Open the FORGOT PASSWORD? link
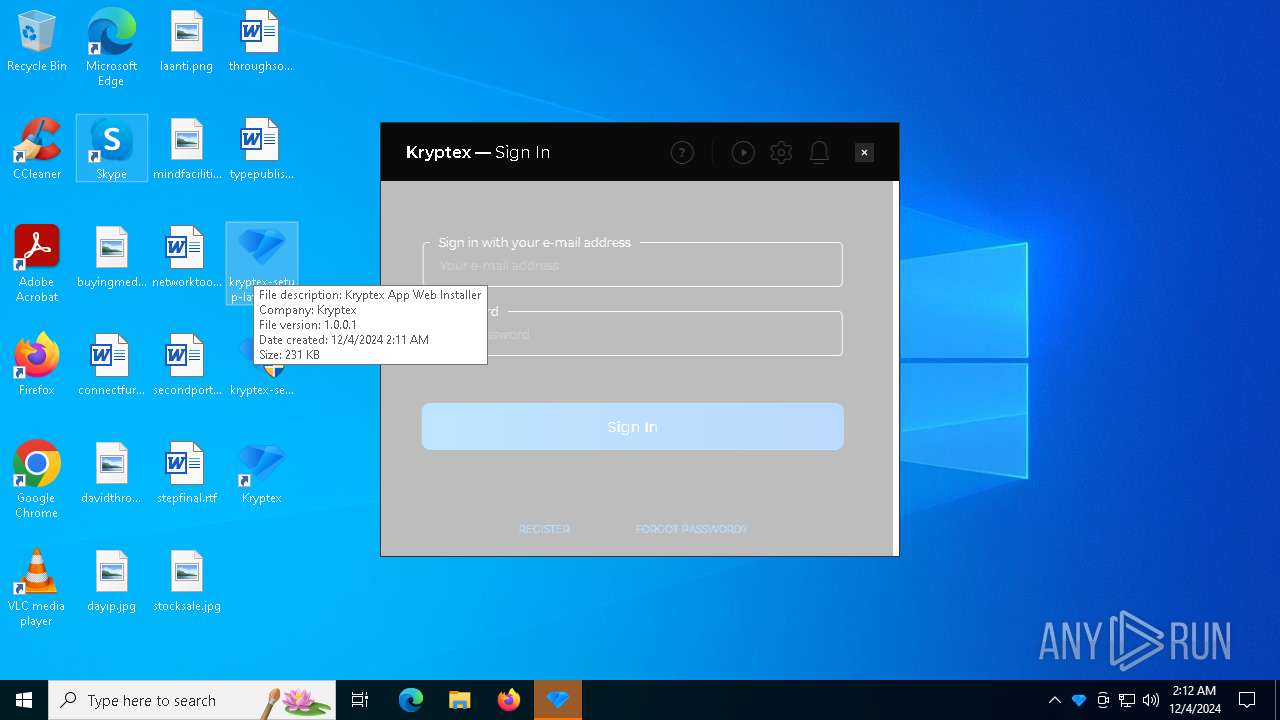The image size is (1280, 720). (x=691, y=529)
